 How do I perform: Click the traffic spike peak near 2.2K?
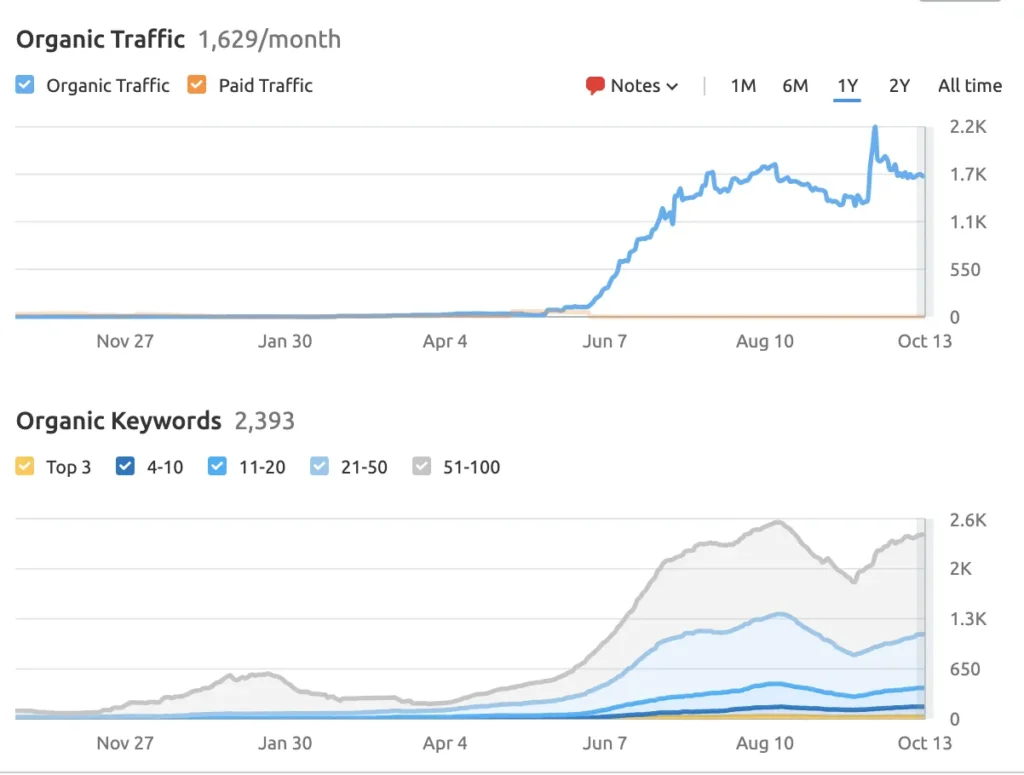pos(875,128)
